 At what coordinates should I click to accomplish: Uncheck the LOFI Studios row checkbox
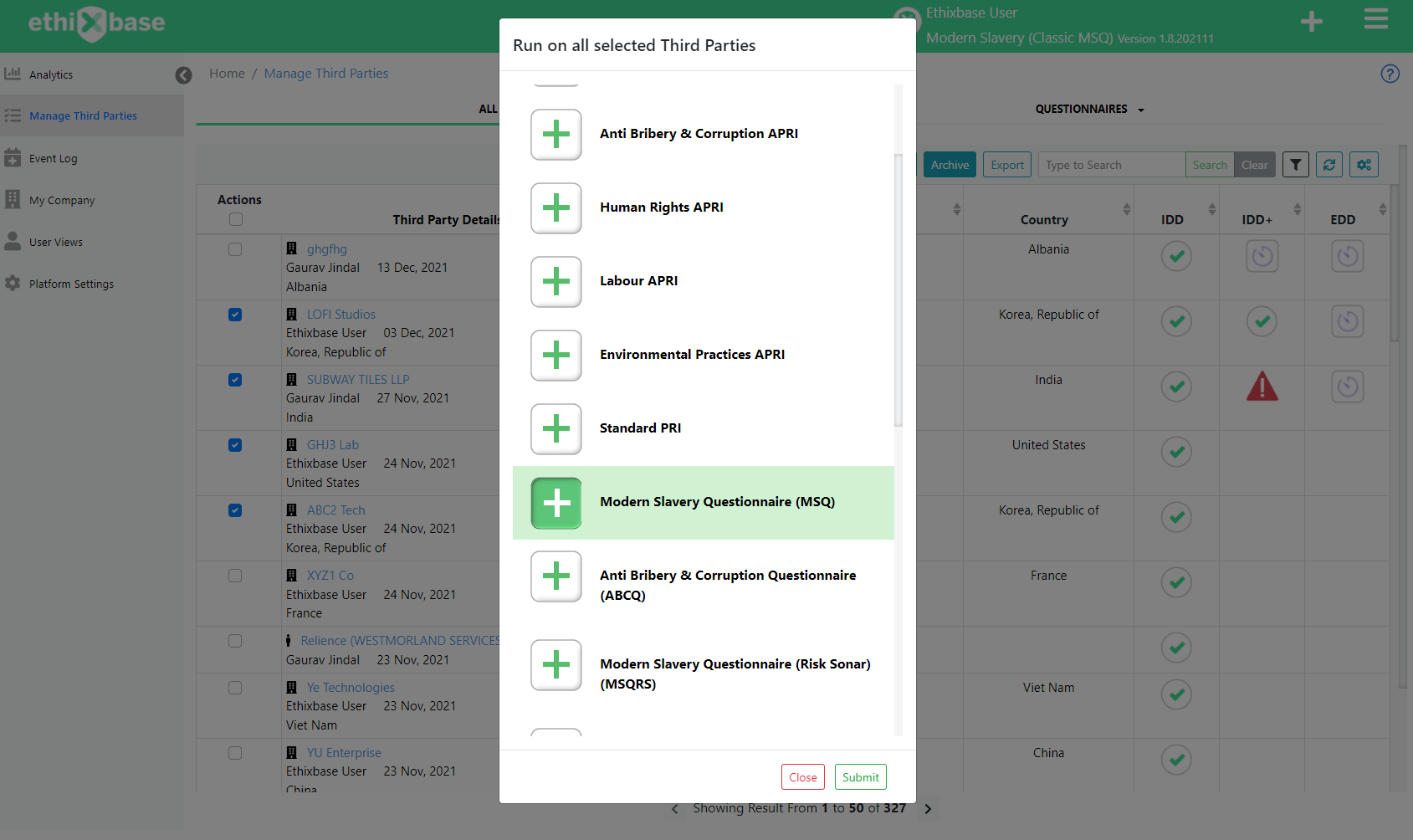pos(235,314)
